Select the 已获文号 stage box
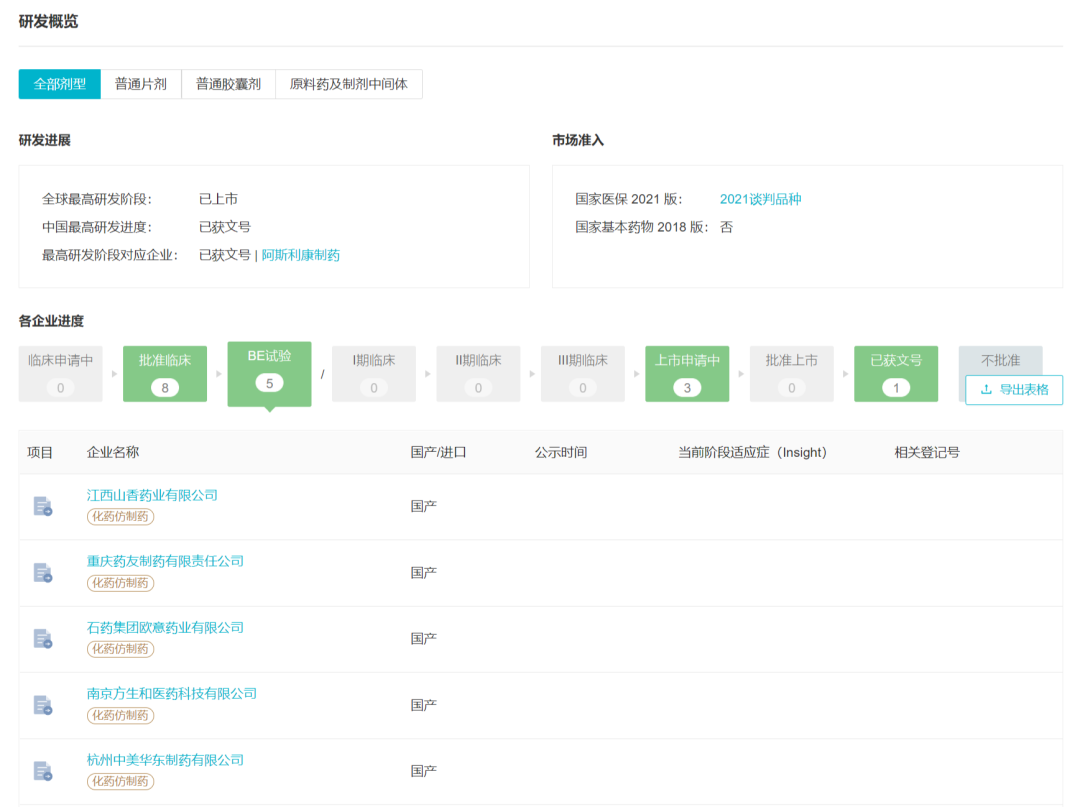The width and height of the screenshot is (1080, 807). 896,373
